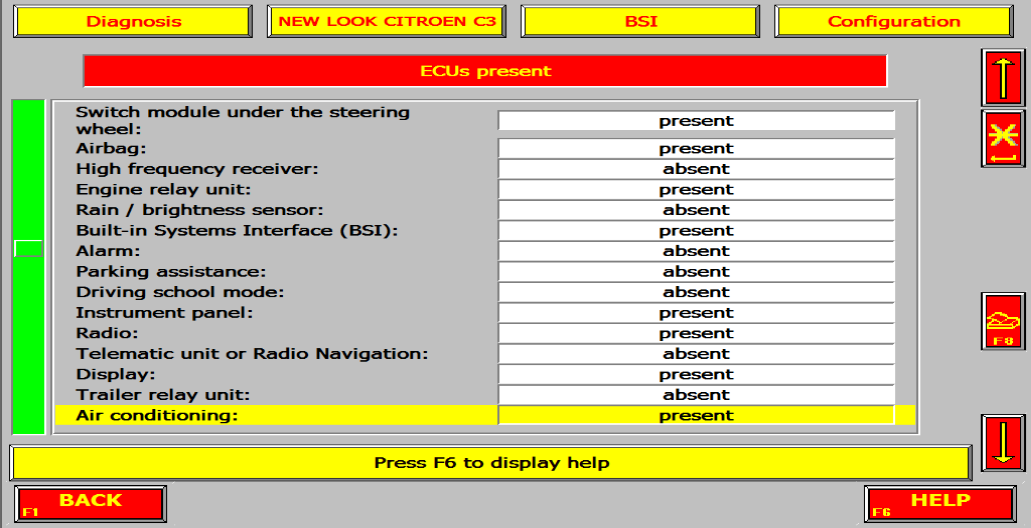Open the HELP F6 button
Screen dimensions: 1031x528
click(x=940, y=504)
